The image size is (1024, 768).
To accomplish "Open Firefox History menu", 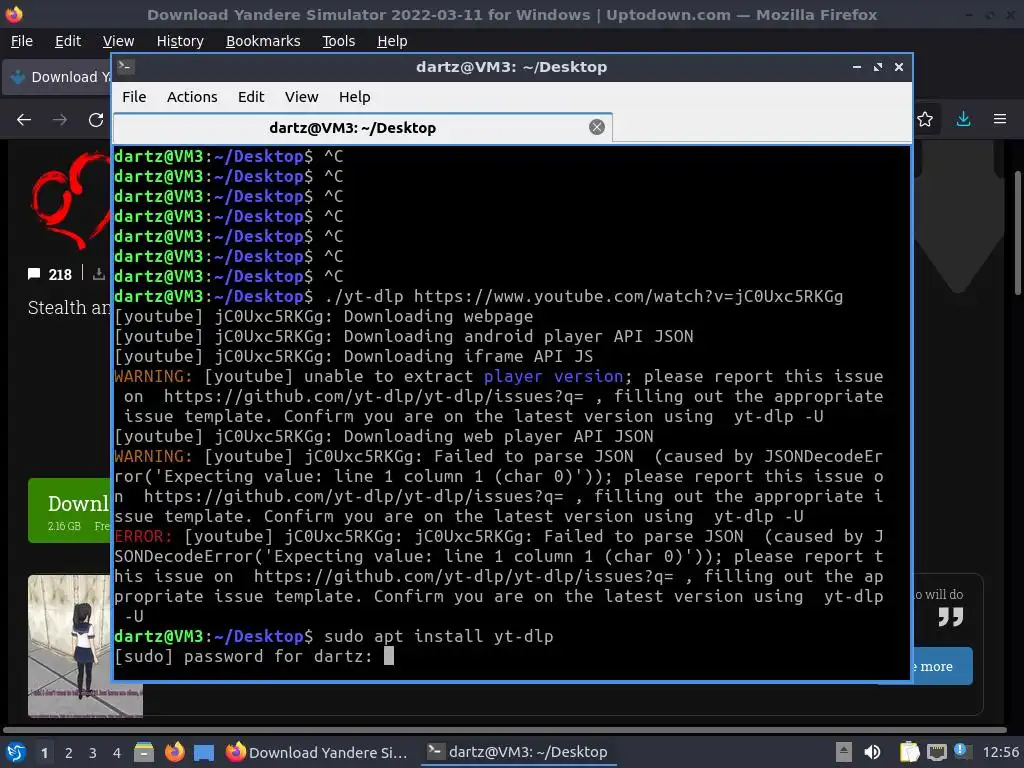I will pos(180,41).
